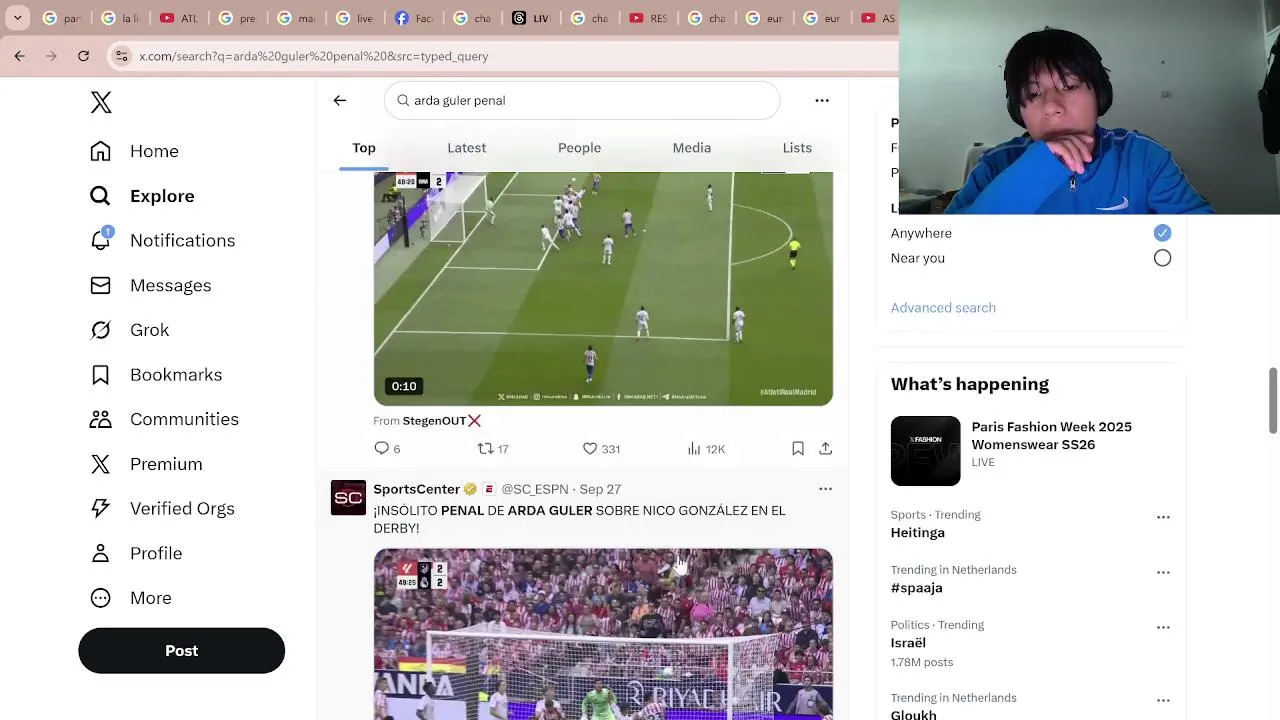This screenshot has height=720, width=1280.
Task: Switch to the Facebook browser tab
Action: [414, 18]
